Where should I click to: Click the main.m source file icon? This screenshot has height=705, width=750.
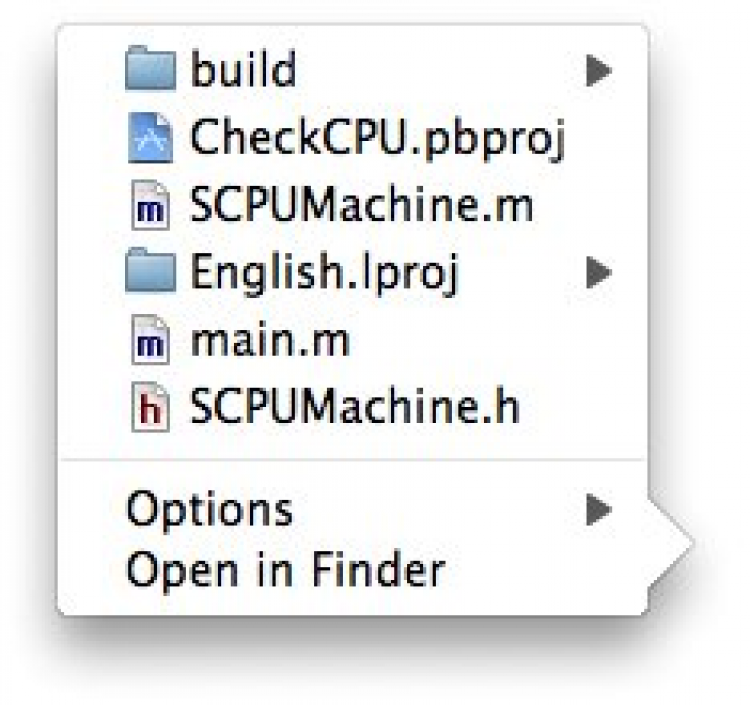pyautogui.click(x=151, y=343)
